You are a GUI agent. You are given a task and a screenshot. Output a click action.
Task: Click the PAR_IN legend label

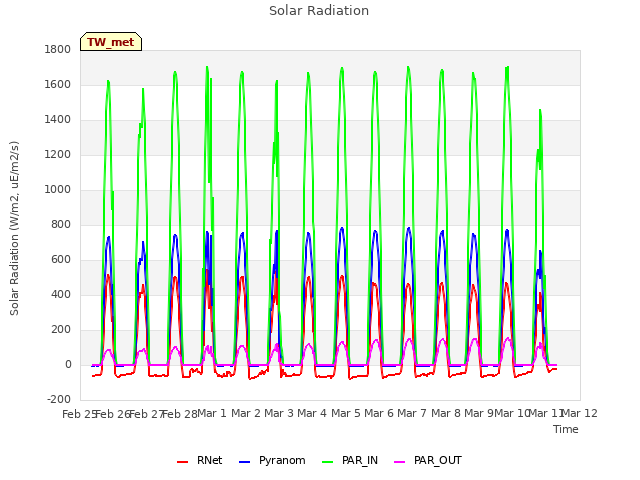[x=360, y=460]
